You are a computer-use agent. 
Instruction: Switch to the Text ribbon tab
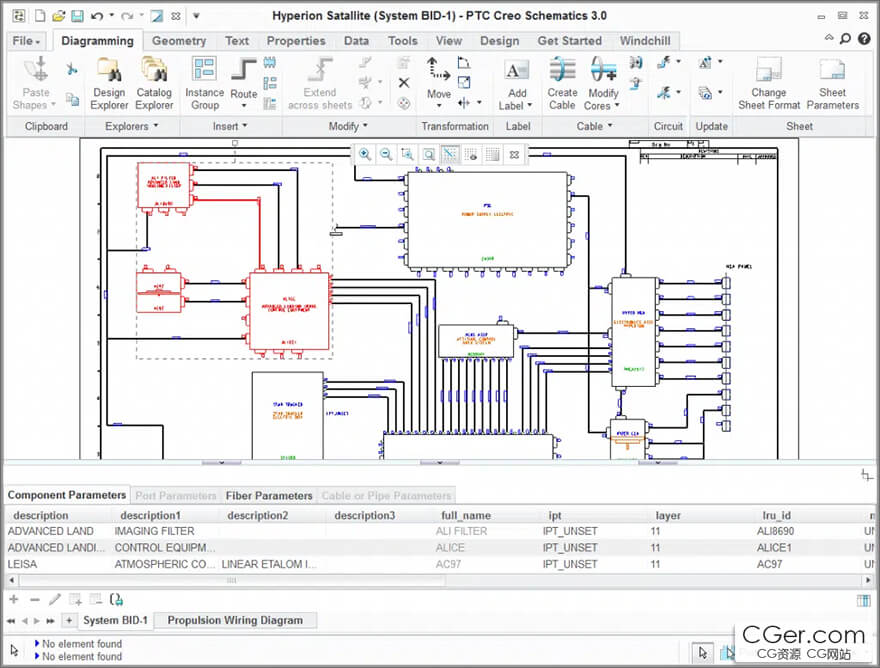point(237,41)
